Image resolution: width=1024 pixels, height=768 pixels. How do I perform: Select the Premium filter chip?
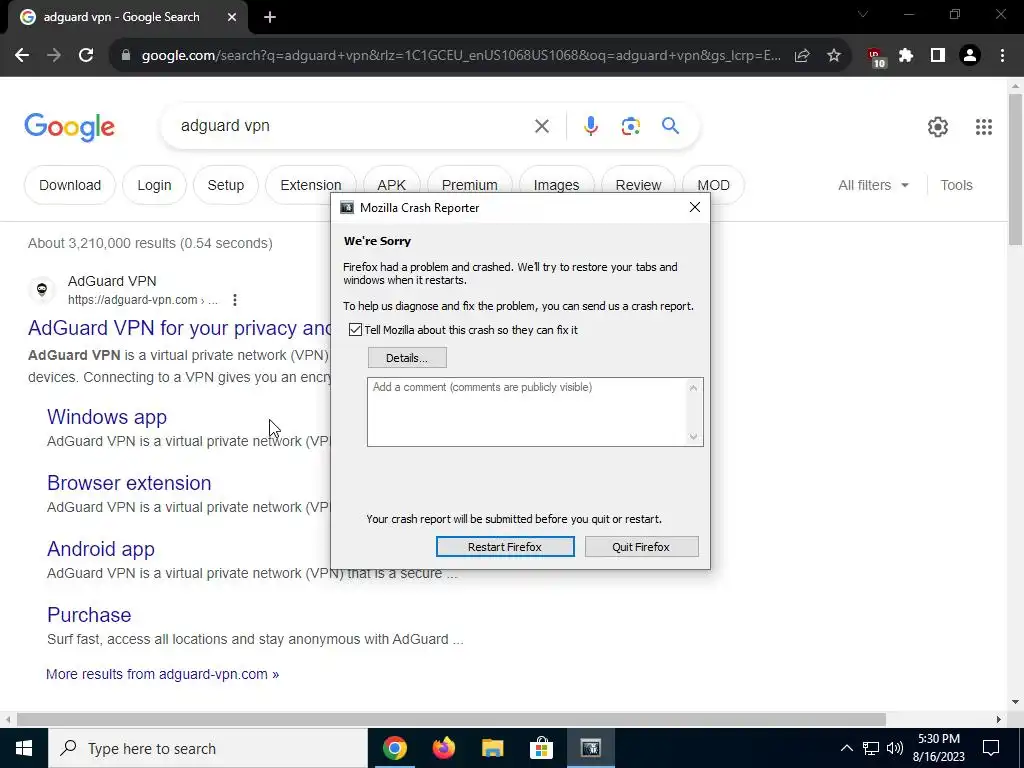(470, 180)
